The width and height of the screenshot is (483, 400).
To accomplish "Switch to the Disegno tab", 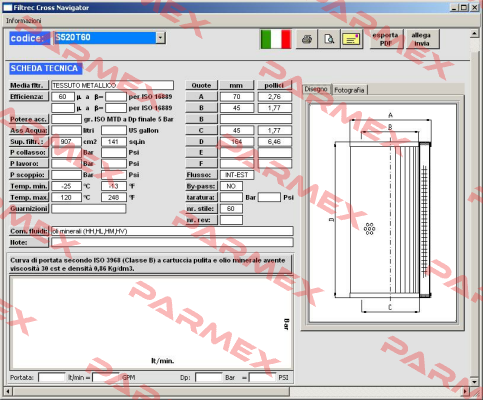I will [316, 89].
